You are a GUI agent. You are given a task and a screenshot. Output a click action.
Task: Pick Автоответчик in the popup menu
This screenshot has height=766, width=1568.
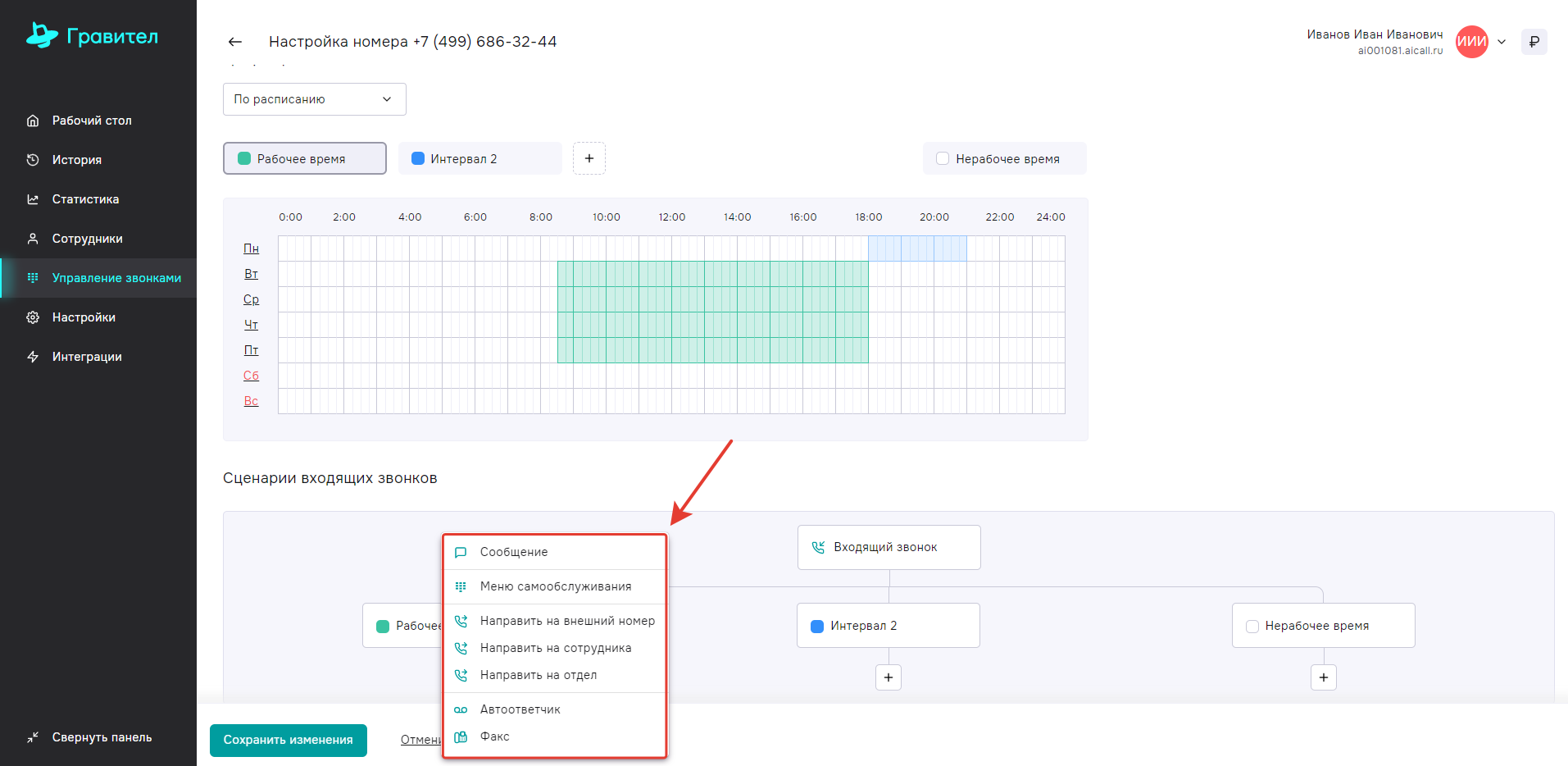point(520,709)
